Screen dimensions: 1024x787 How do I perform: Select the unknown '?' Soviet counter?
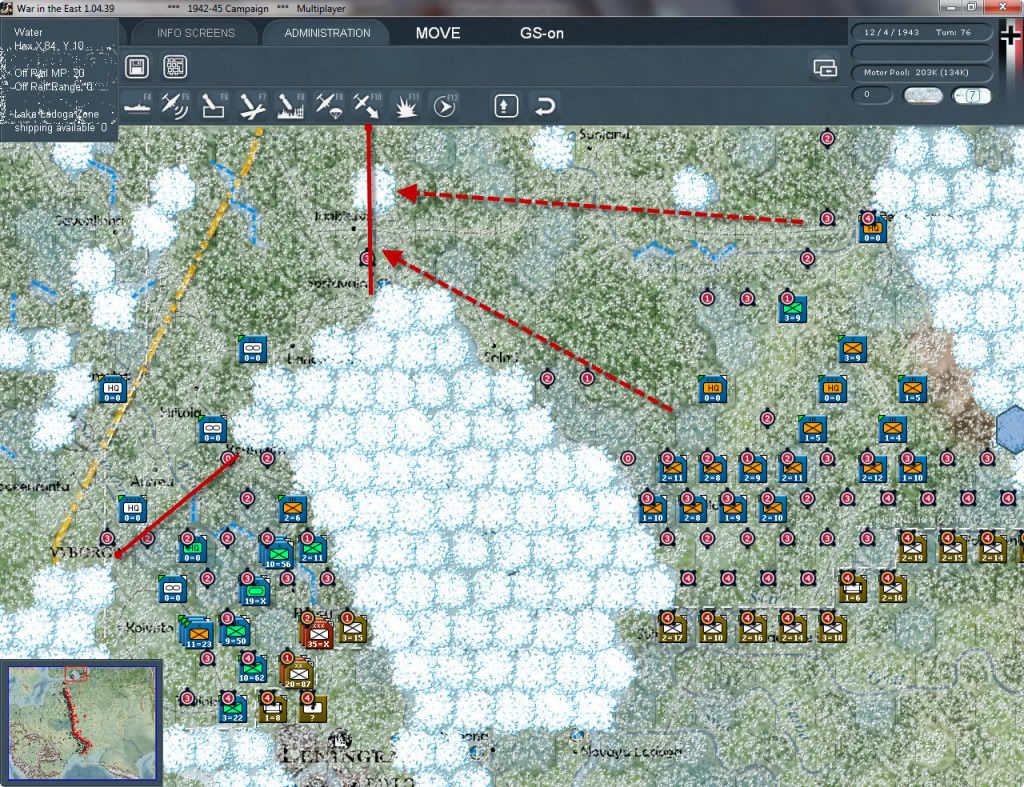pos(312,708)
